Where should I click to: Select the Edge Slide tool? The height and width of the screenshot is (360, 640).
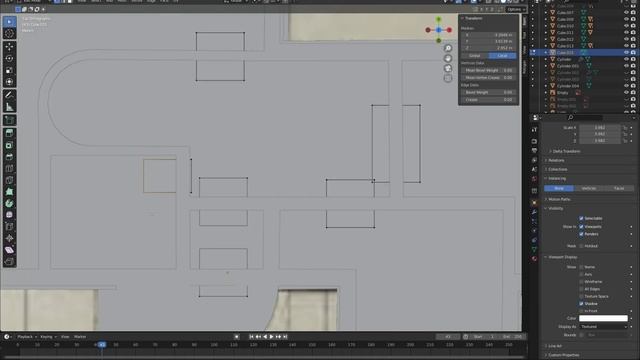point(9,227)
